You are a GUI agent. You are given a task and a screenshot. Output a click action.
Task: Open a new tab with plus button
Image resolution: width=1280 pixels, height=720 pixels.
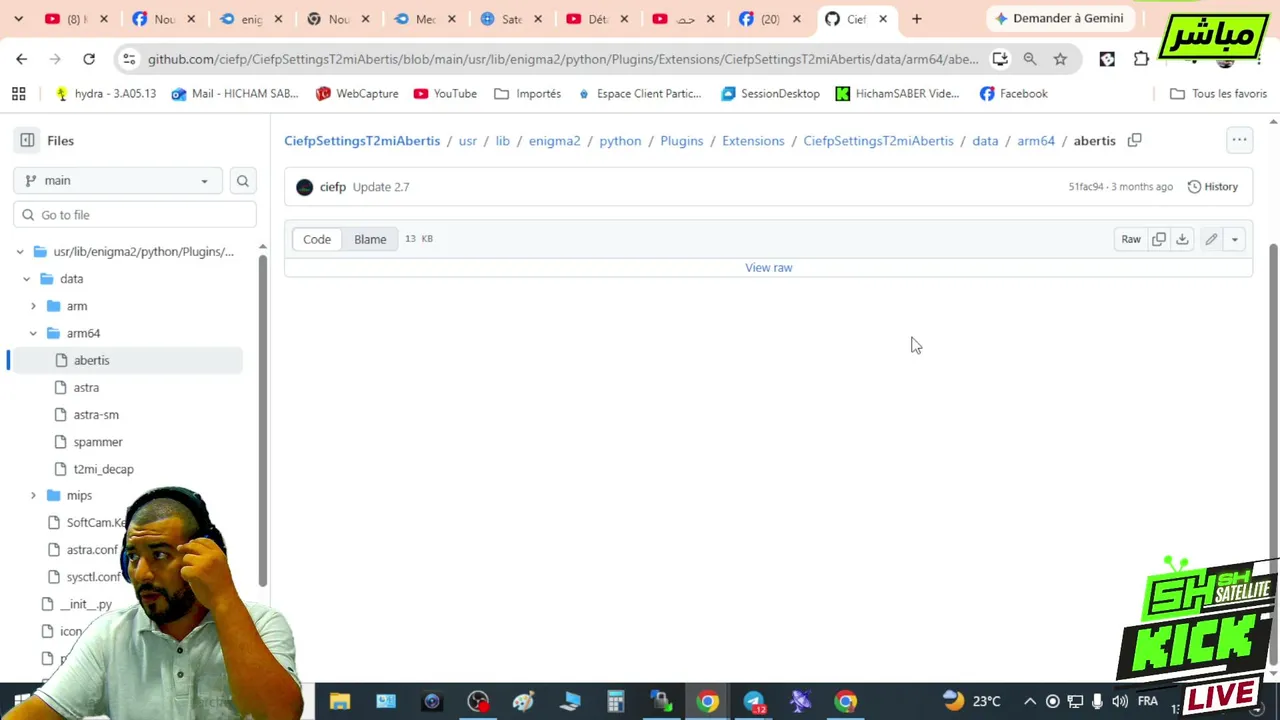click(x=916, y=19)
